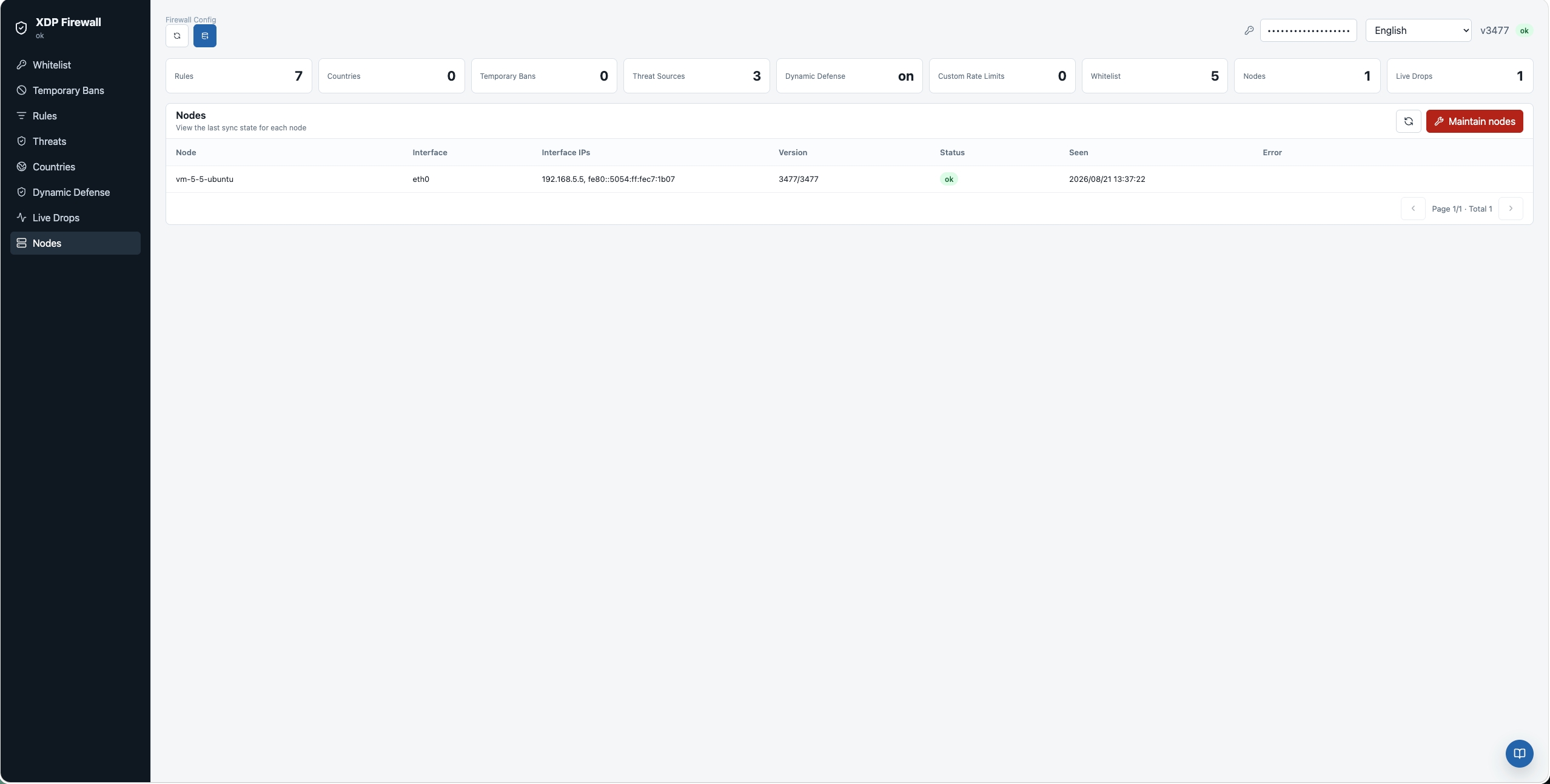Click the v3477 version label
The width and height of the screenshot is (1550, 784).
click(1494, 30)
